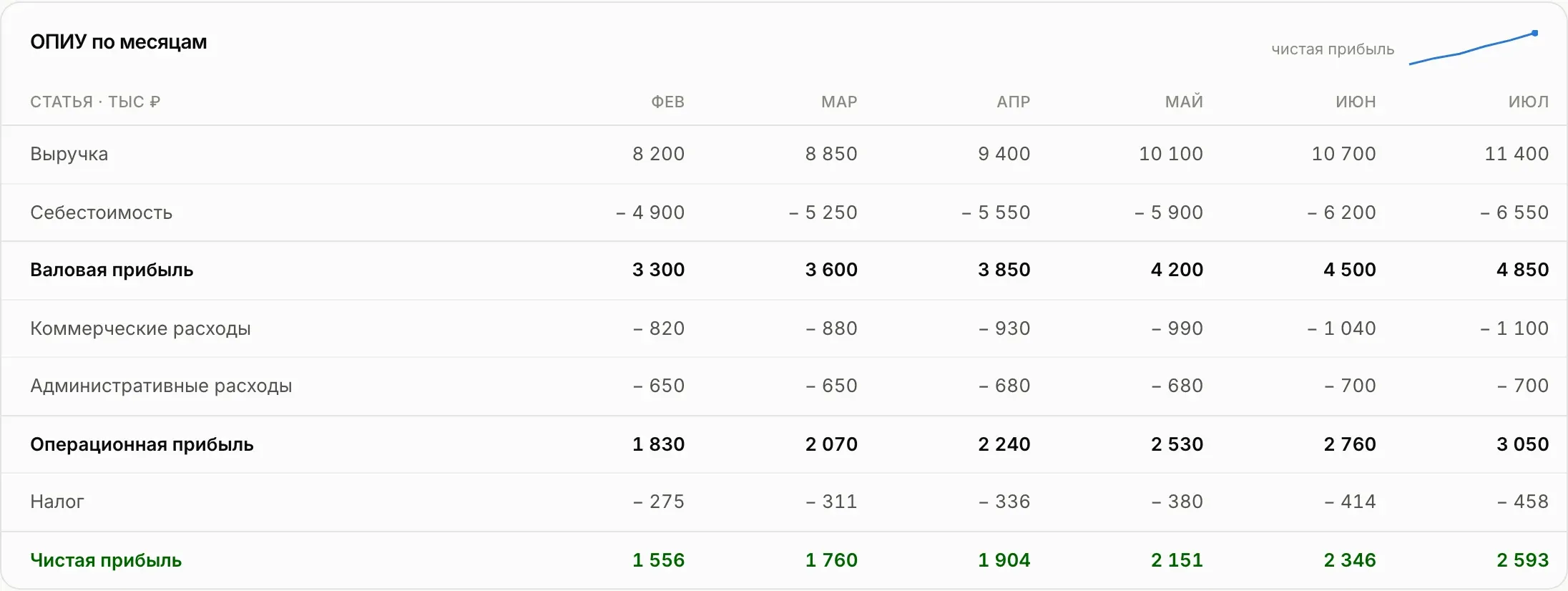Open the Валовая прибыль row

pos(784,270)
